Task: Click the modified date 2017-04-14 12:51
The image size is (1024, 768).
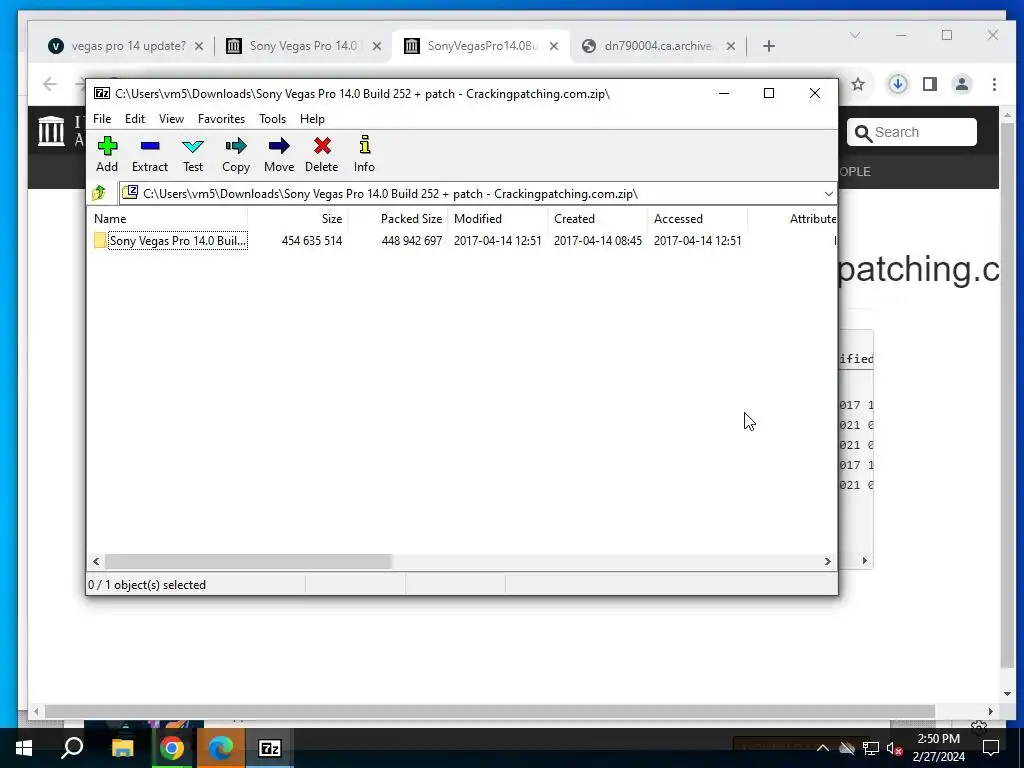Action: (498, 240)
